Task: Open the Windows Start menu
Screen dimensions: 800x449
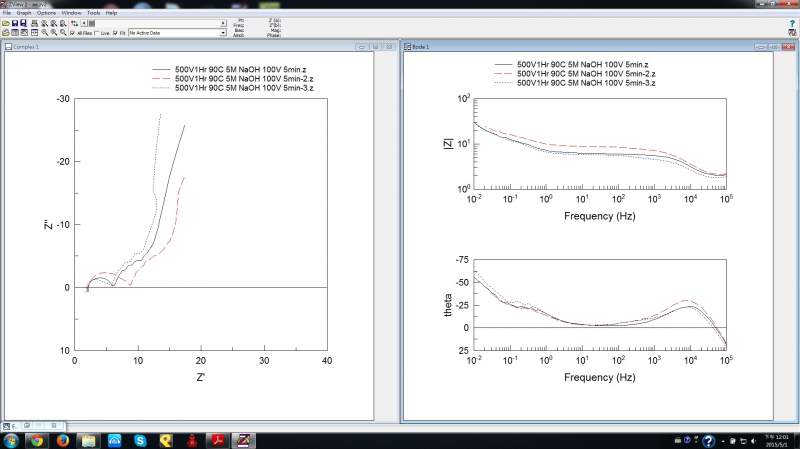Action: [11, 440]
